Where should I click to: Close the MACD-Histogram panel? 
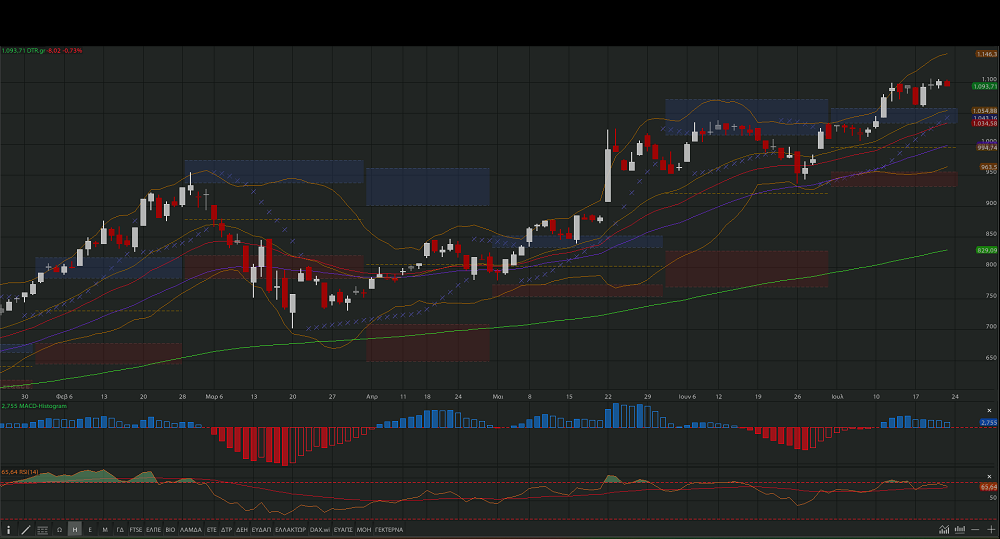[x=989, y=411]
